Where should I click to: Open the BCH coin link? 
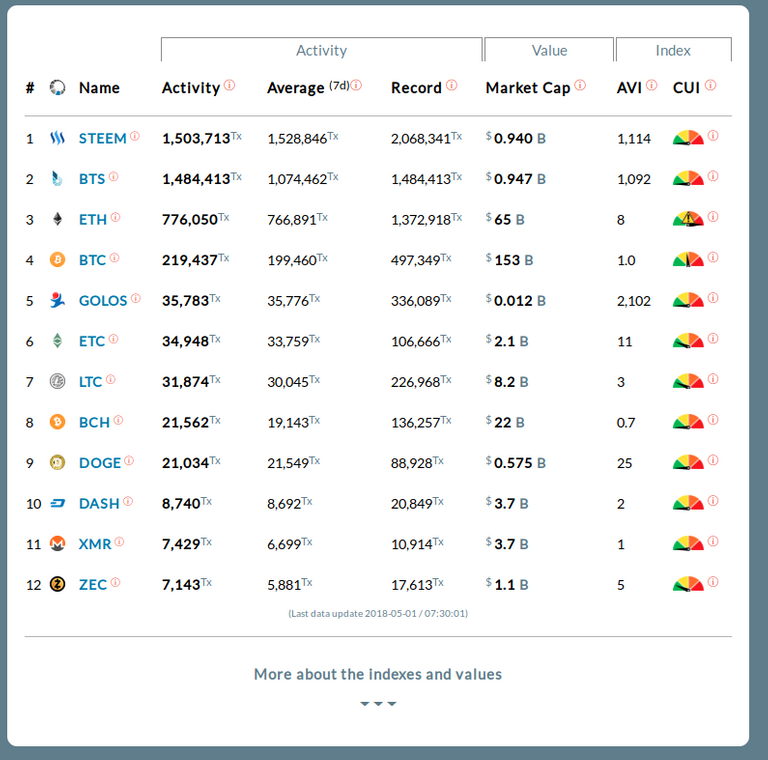(95, 423)
